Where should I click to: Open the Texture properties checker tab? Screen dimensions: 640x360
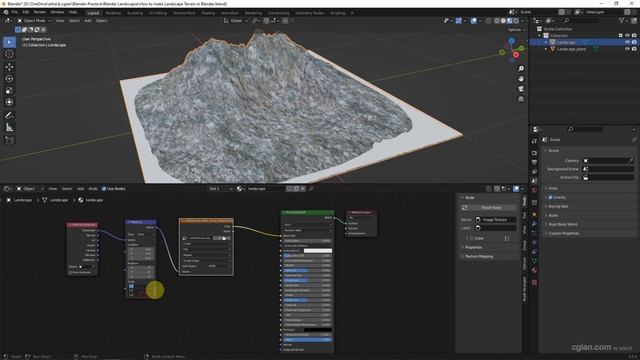[534, 282]
